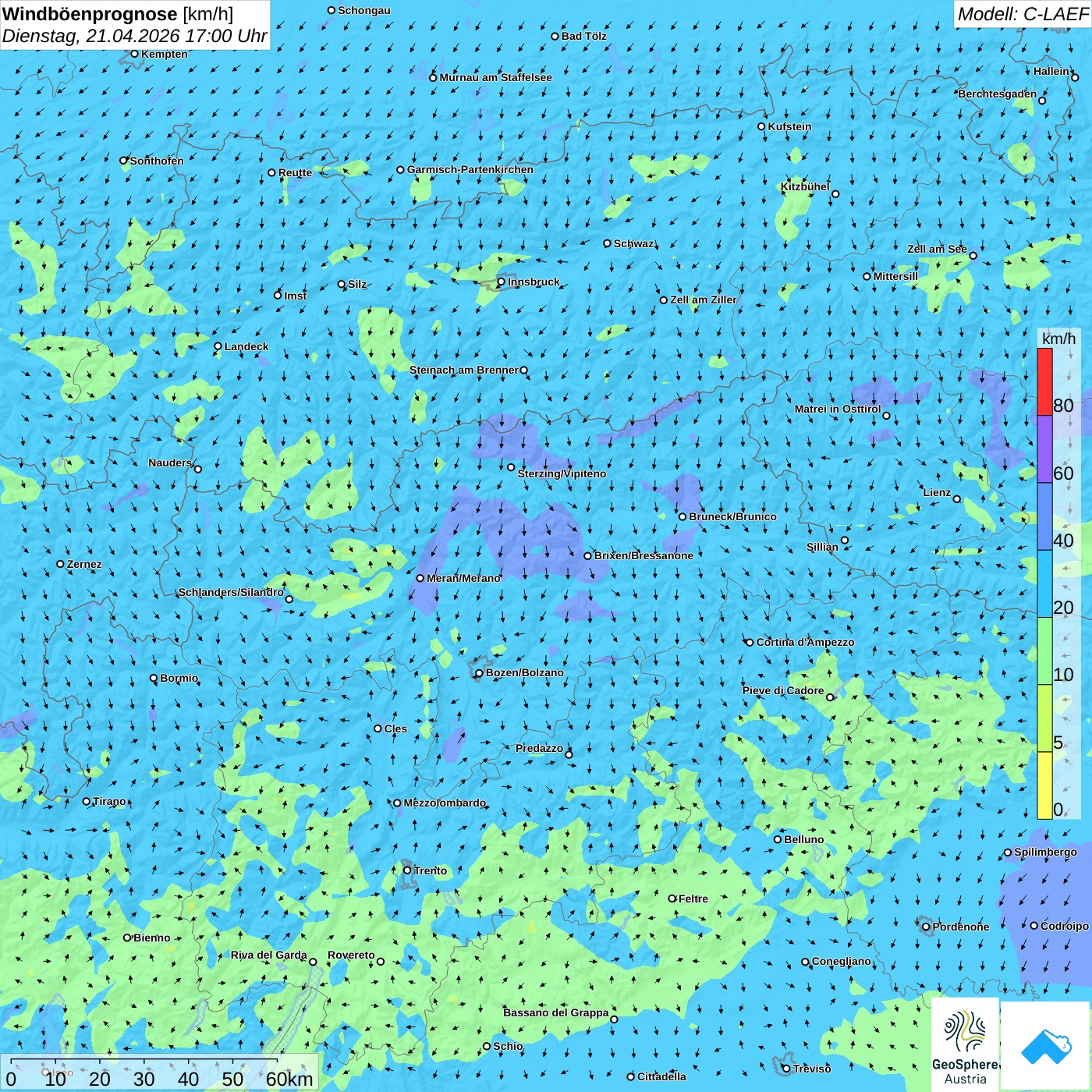Click the Bienno town label
The image size is (1092, 1092).
tap(151, 938)
